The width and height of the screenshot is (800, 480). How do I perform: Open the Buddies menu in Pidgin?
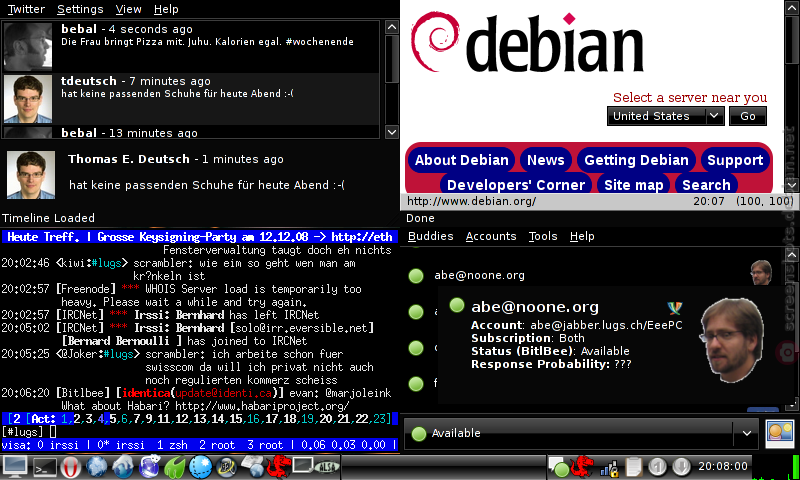pyautogui.click(x=431, y=236)
